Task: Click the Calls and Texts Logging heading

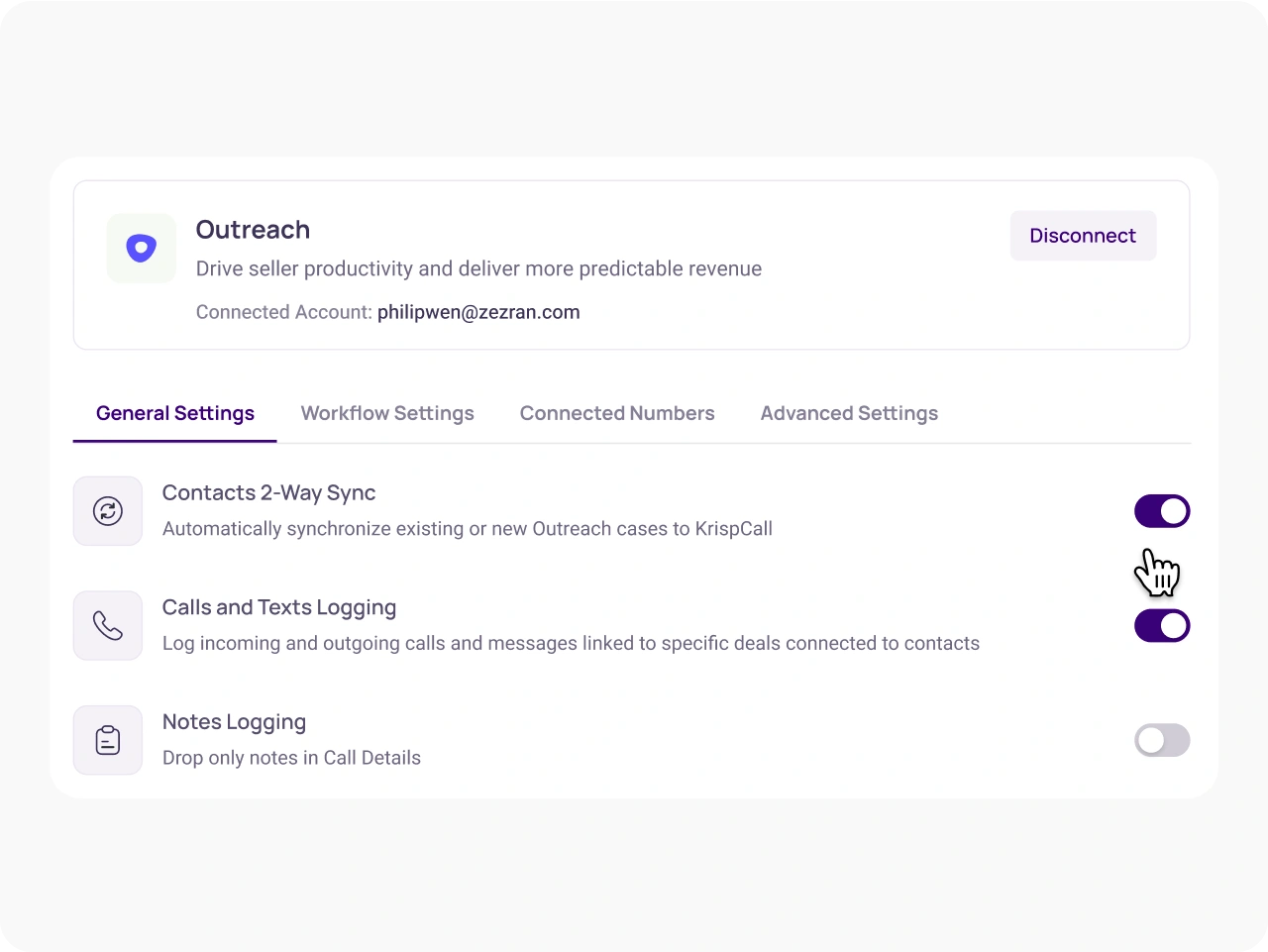Action: point(279,607)
